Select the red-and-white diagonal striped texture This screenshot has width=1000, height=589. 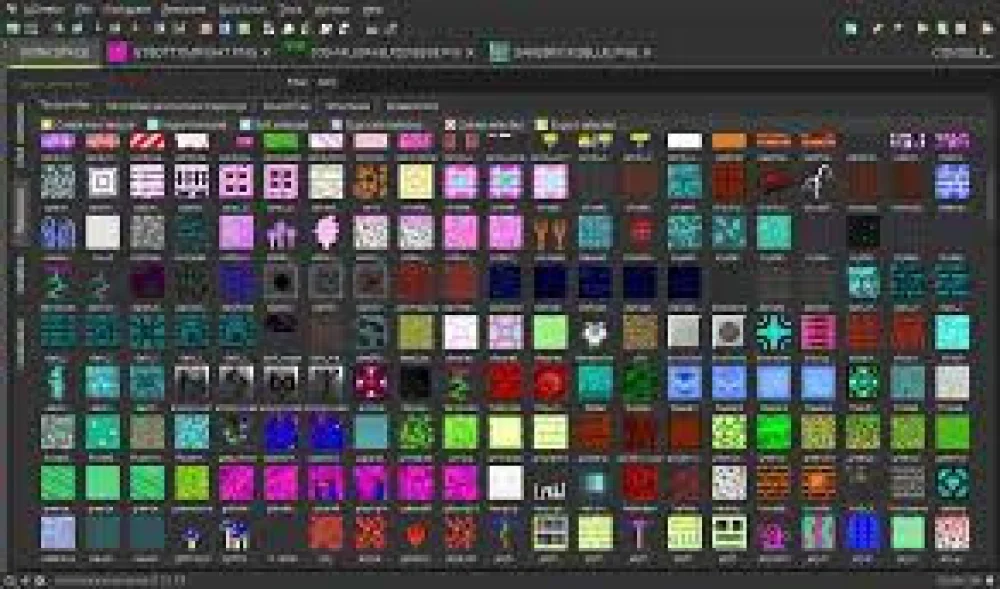click(x=147, y=141)
